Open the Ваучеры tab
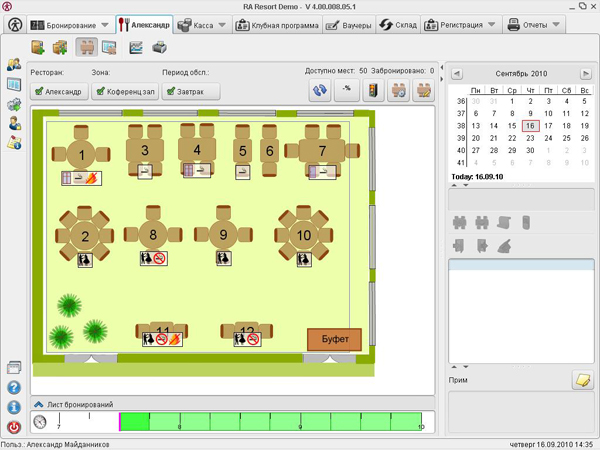 pyautogui.click(x=349, y=25)
